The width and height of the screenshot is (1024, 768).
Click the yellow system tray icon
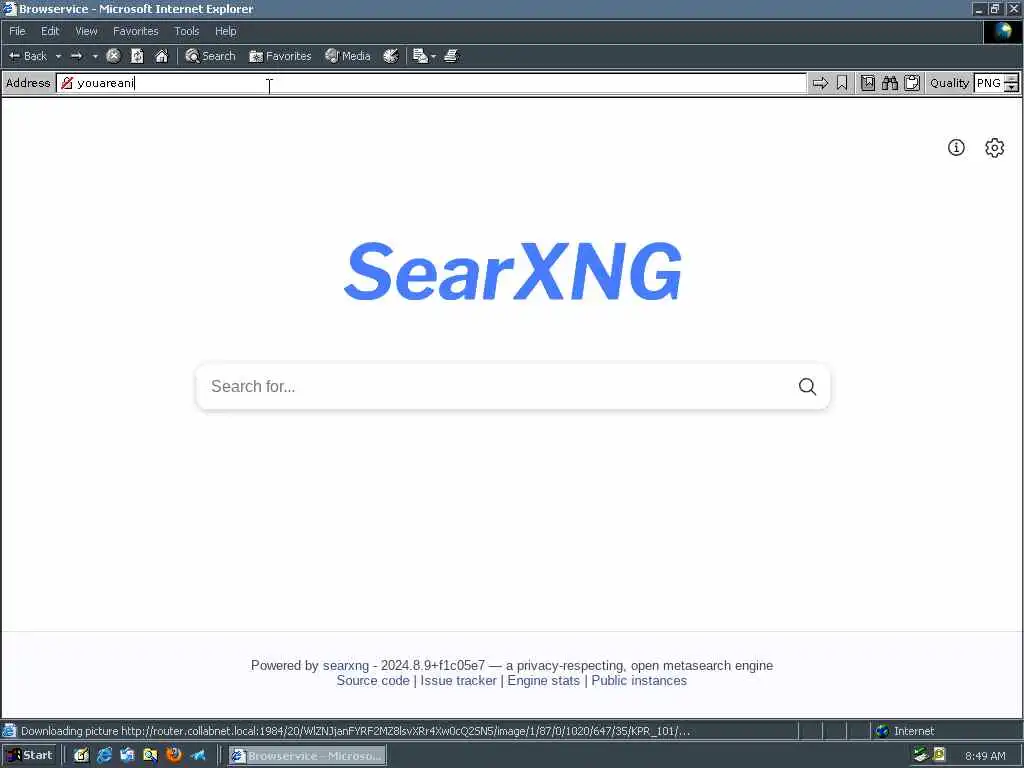click(939, 755)
